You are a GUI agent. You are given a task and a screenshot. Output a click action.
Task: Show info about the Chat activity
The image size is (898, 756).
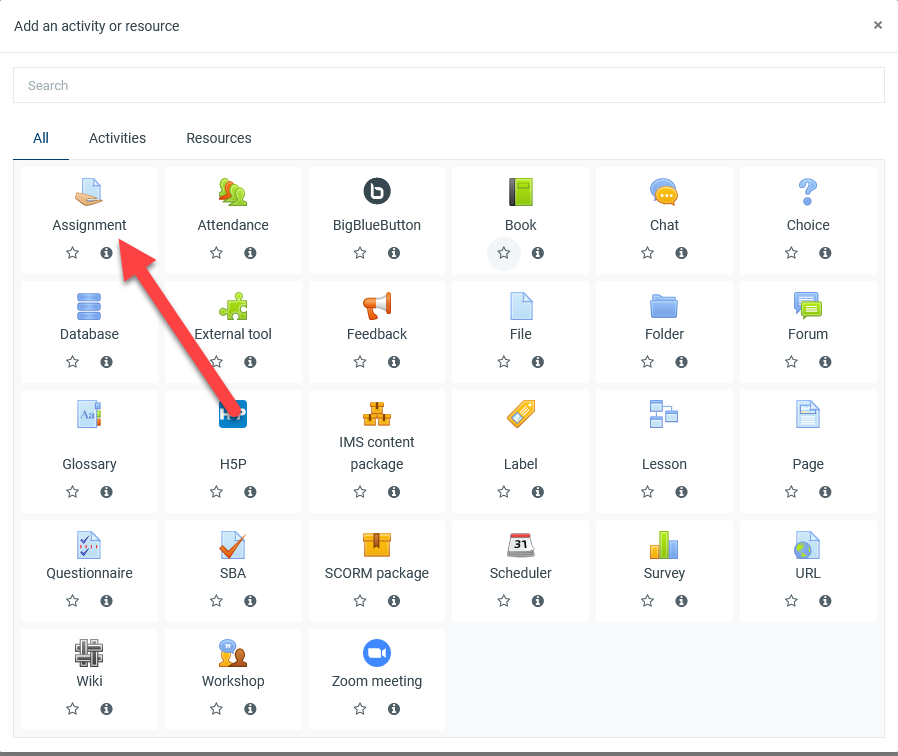681,253
